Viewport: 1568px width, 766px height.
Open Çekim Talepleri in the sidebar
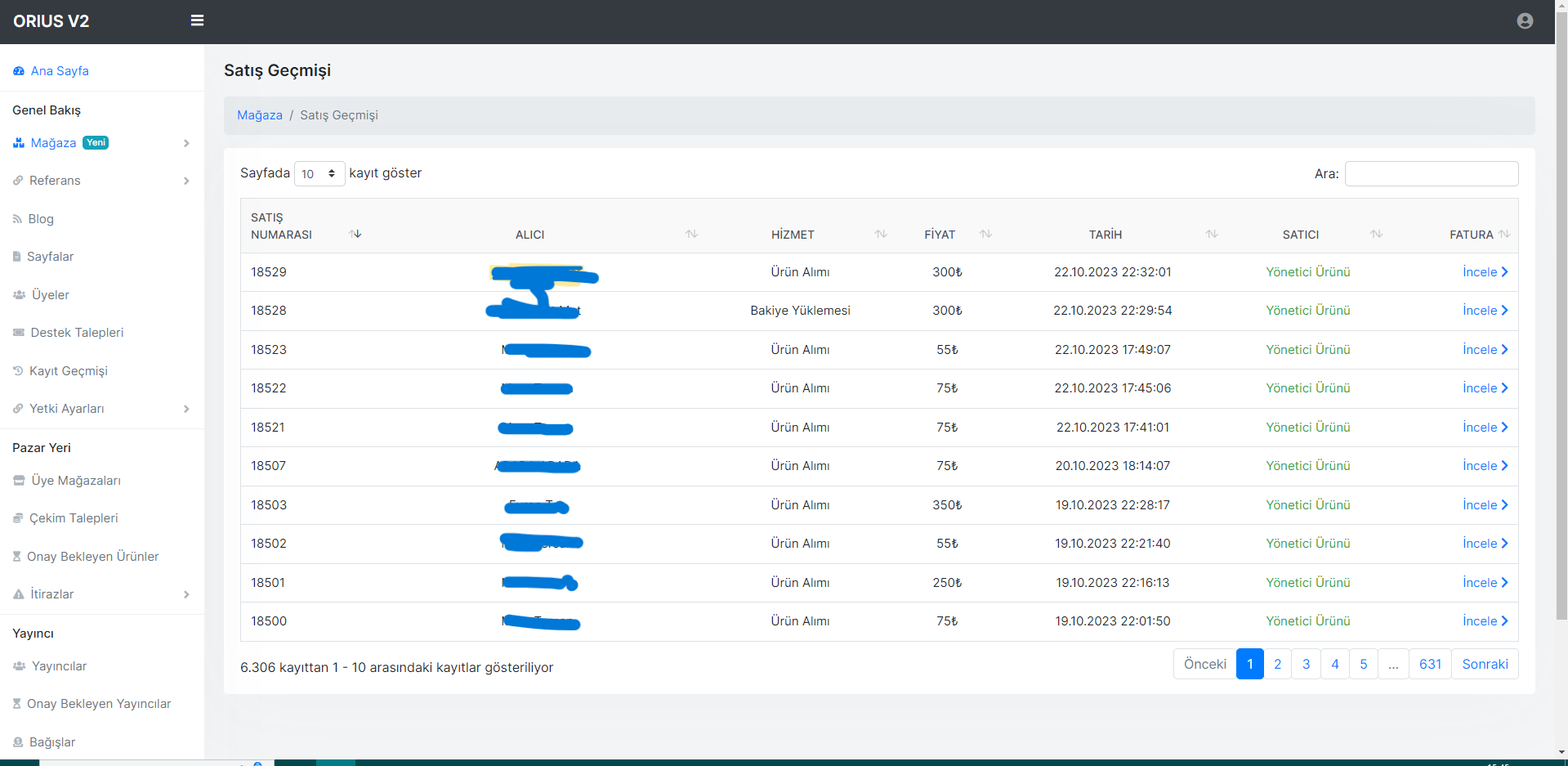[x=74, y=518]
